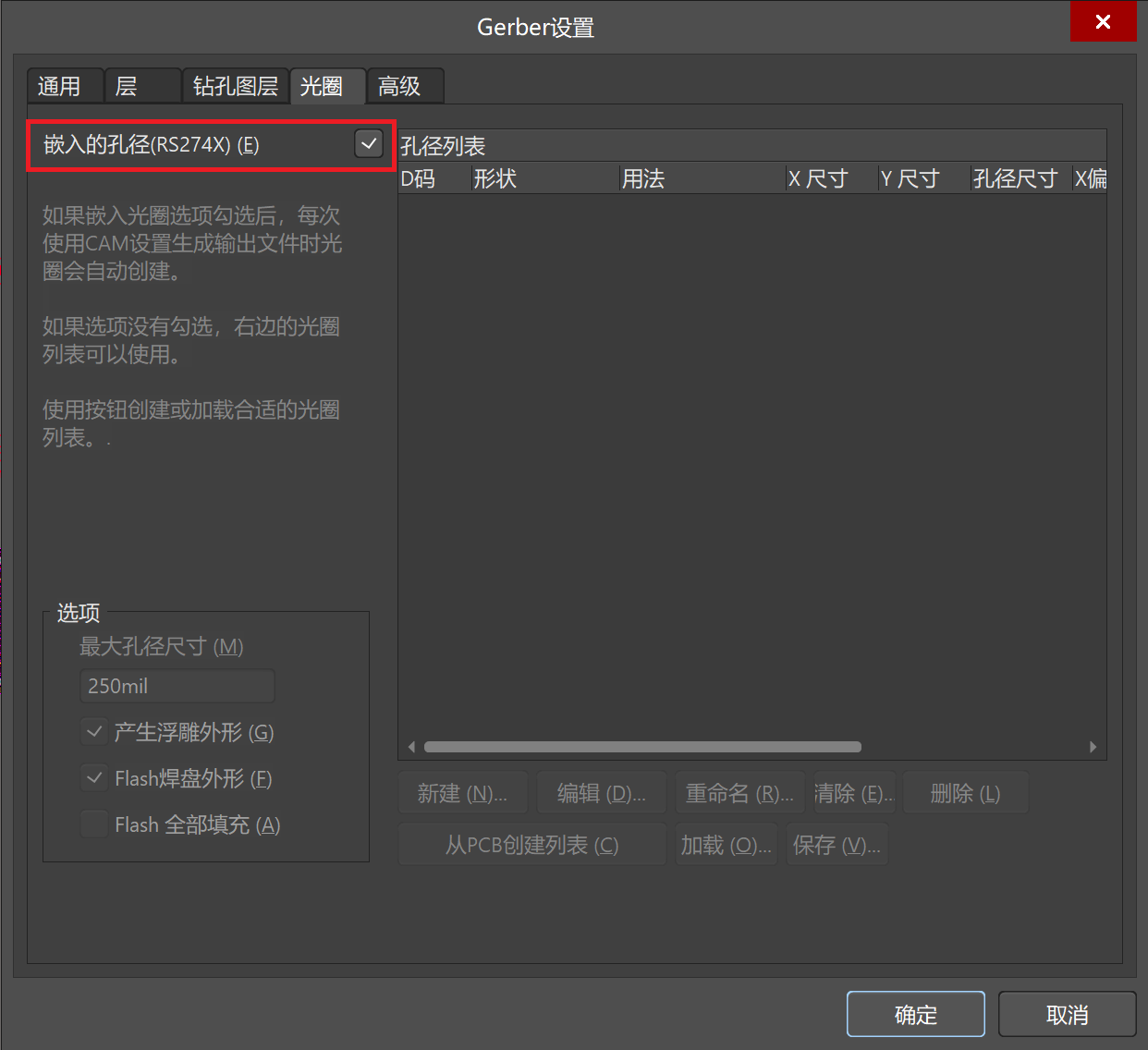The height and width of the screenshot is (1050, 1148).
Task: Click the horizontal scrollbar thumb of 孔径列表
Action: [642, 747]
